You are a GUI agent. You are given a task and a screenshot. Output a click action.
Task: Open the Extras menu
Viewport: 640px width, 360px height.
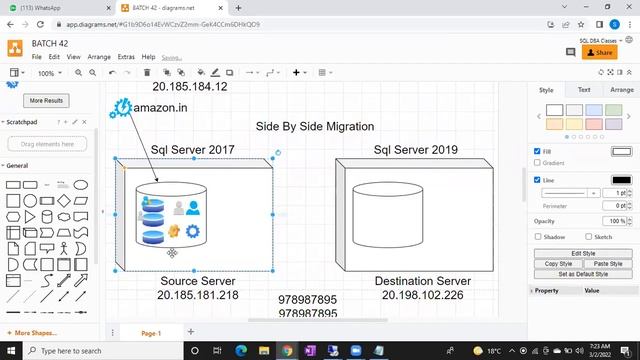pos(126,57)
